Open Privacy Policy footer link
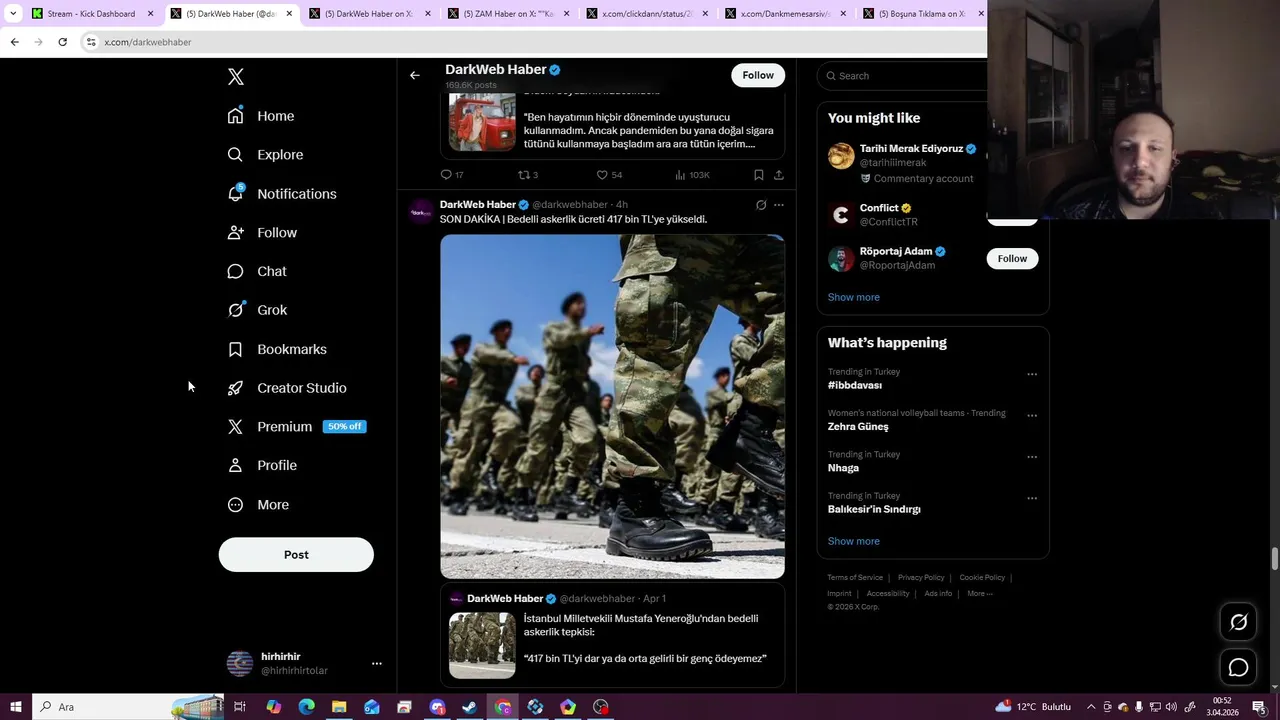This screenshot has width=1280, height=720. point(921,577)
